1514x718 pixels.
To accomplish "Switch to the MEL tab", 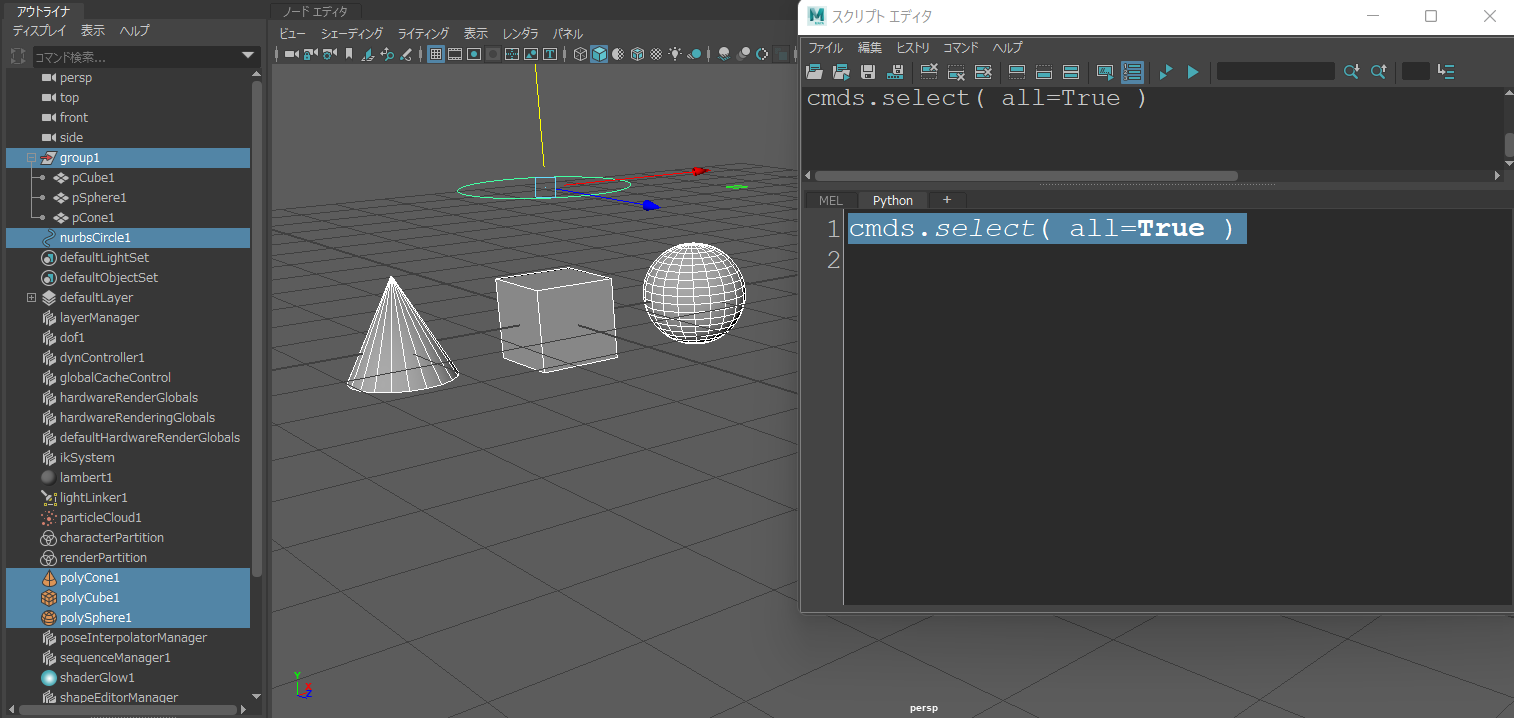I will 830,200.
